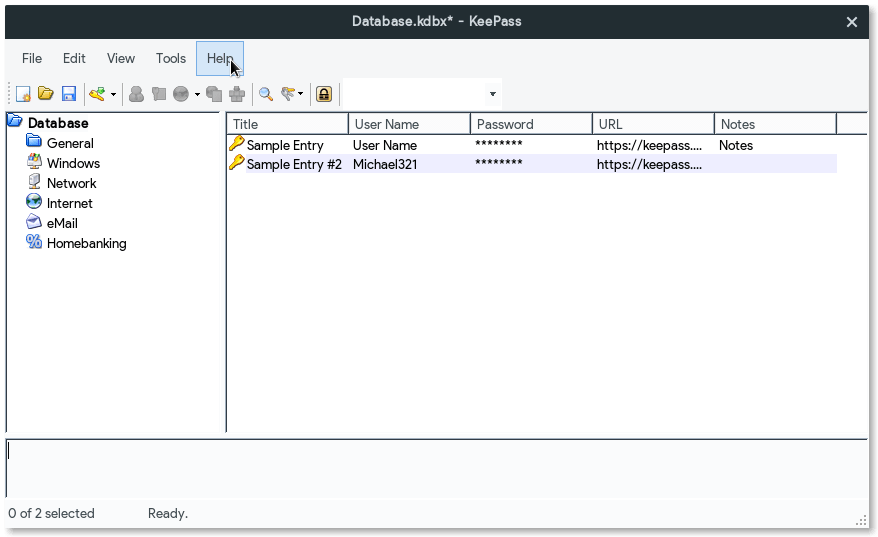The width and height of the screenshot is (878, 537).
Task: Click the Internet globe group icon
Action: 34,201
